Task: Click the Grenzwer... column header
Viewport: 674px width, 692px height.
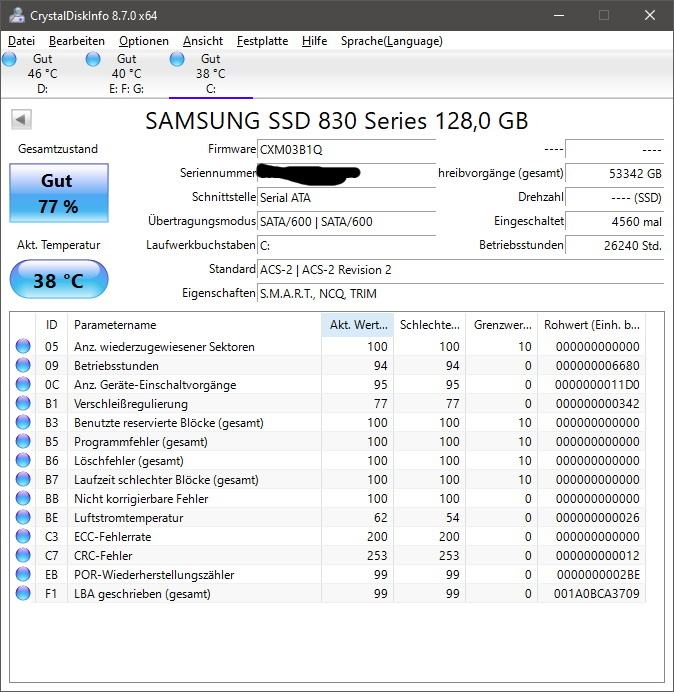Action: [502, 325]
